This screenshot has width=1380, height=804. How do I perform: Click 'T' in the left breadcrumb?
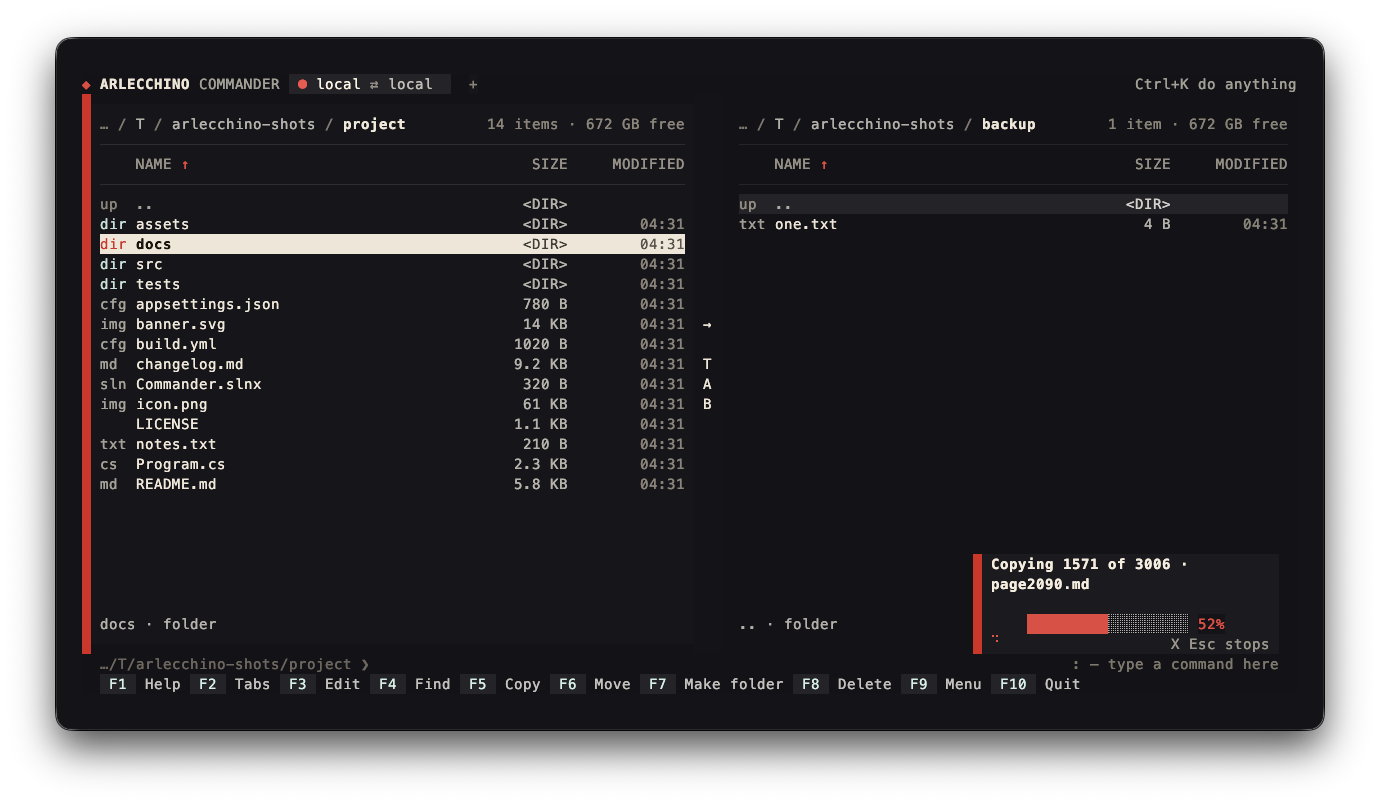[x=140, y=124]
